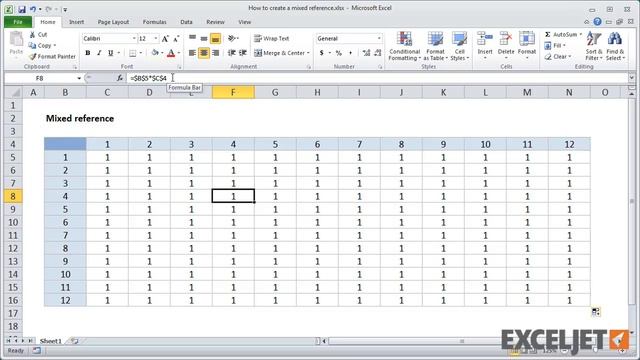This screenshot has height=360, width=640.
Task: Click the Percent Style icon
Action: point(338,53)
